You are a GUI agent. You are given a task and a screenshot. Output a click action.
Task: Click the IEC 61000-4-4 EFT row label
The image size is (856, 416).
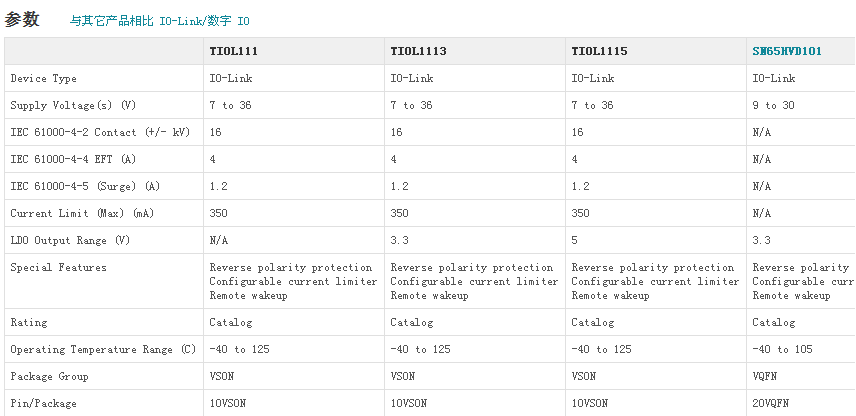72,159
